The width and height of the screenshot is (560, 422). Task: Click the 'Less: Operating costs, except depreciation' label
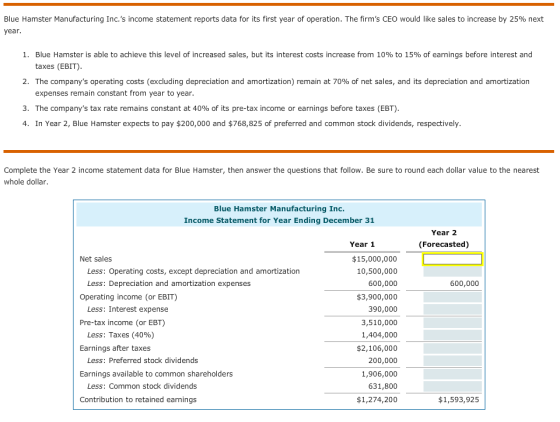tap(194, 271)
